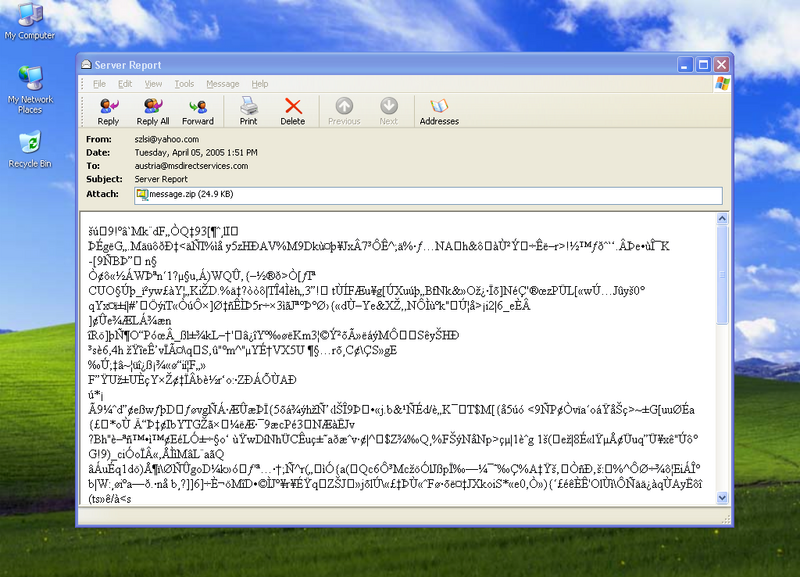Close the Server Report window
The image size is (800, 577).
721,65
